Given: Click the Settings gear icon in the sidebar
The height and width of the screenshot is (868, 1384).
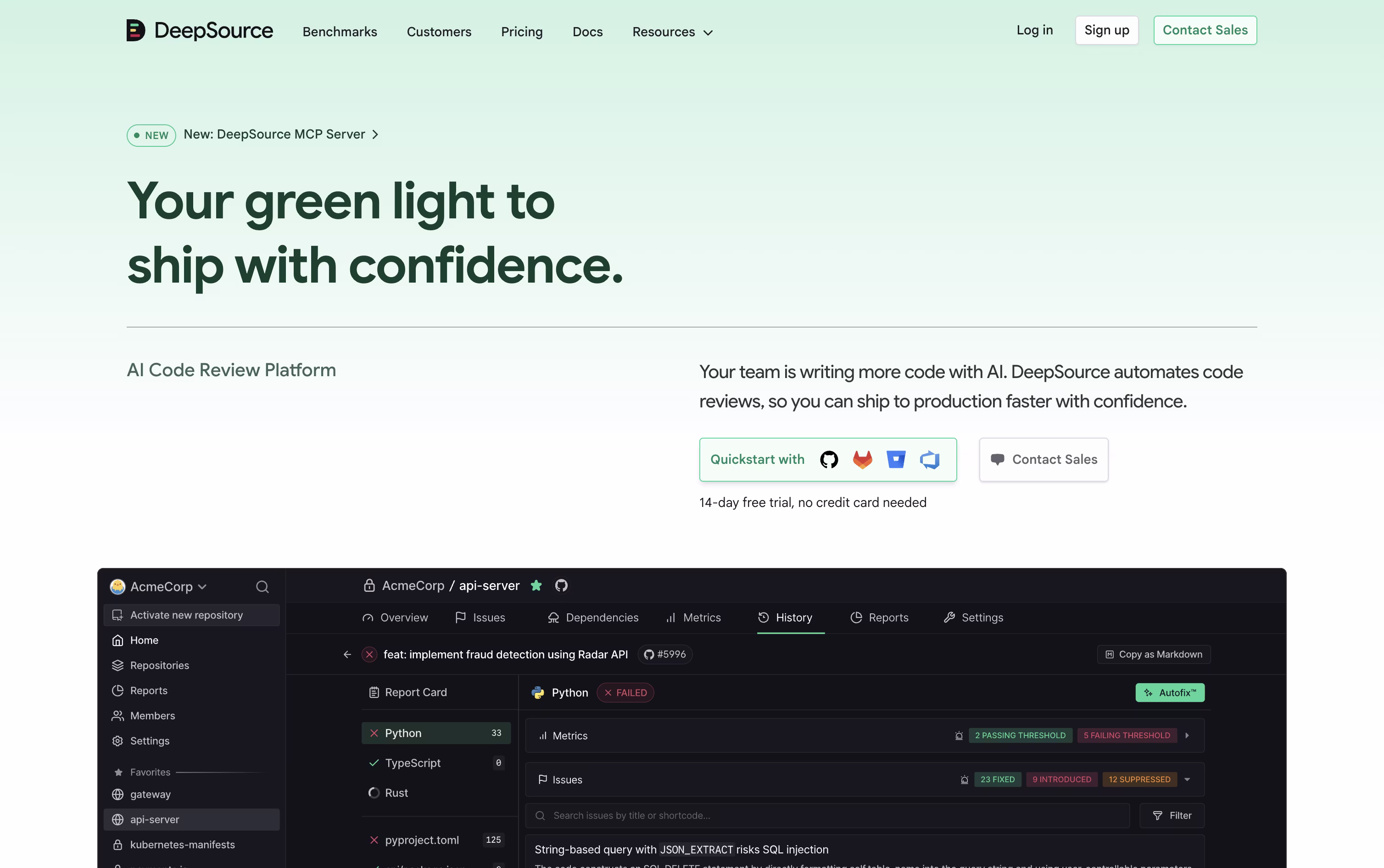Looking at the screenshot, I should tap(117, 741).
